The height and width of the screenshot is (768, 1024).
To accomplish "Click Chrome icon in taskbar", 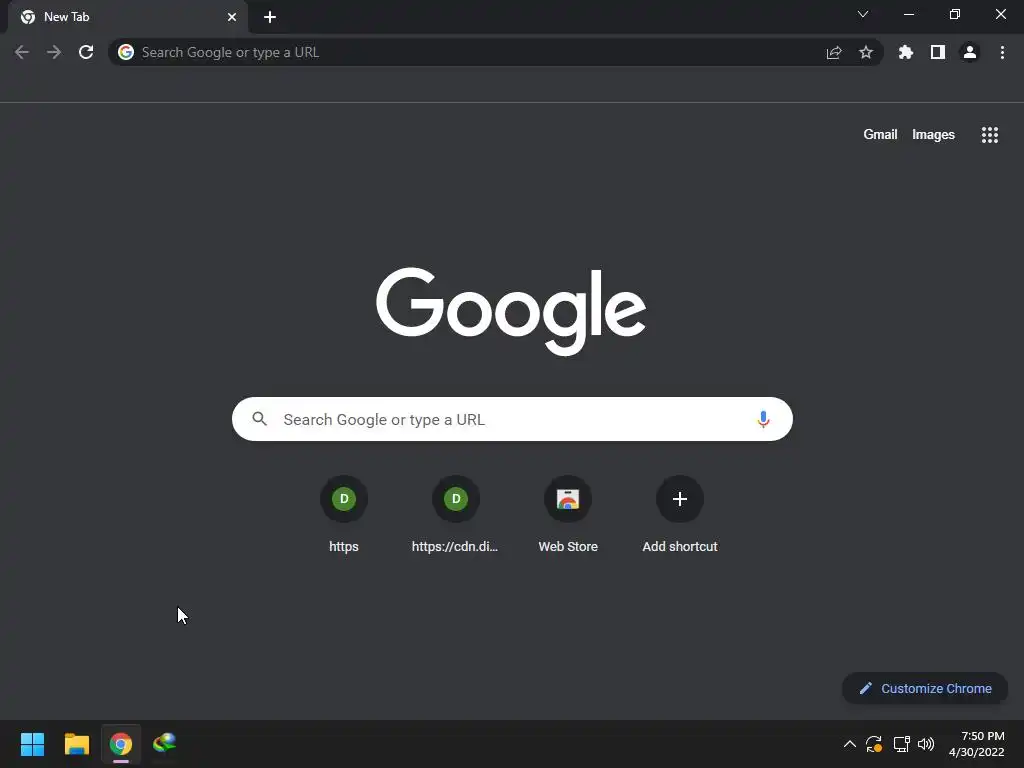I will click(121, 744).
